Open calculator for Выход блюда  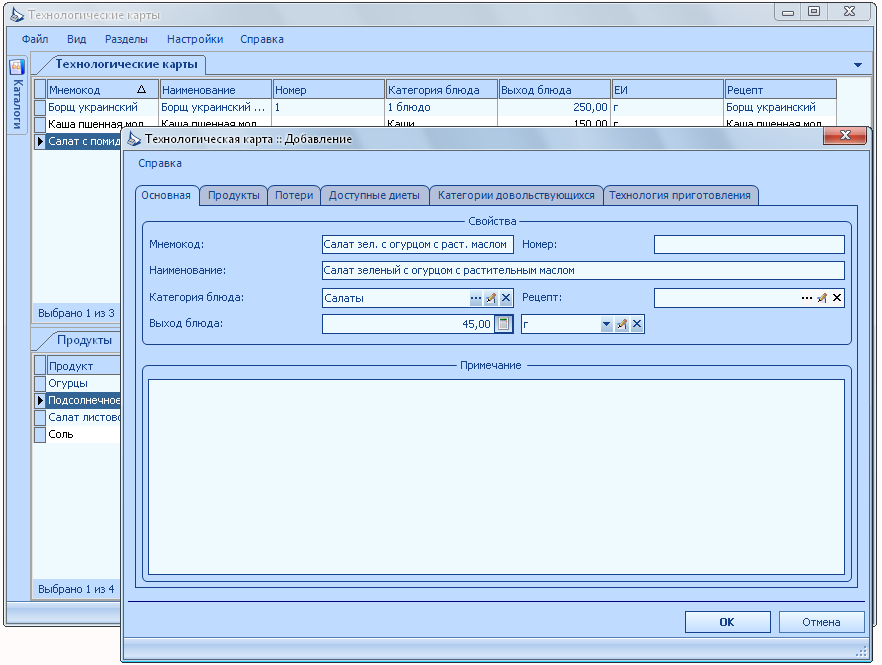(x=503, y=324)
